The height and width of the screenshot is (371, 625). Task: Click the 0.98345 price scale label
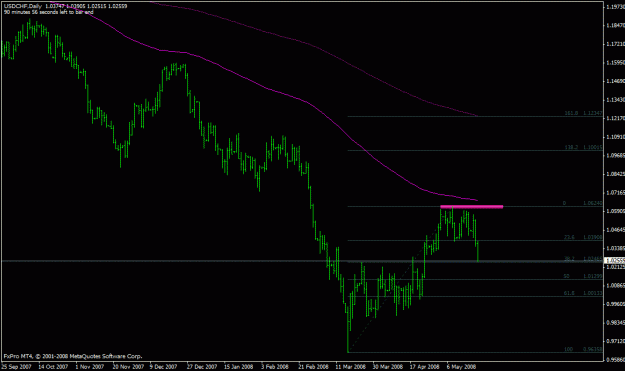coord(615,322)
